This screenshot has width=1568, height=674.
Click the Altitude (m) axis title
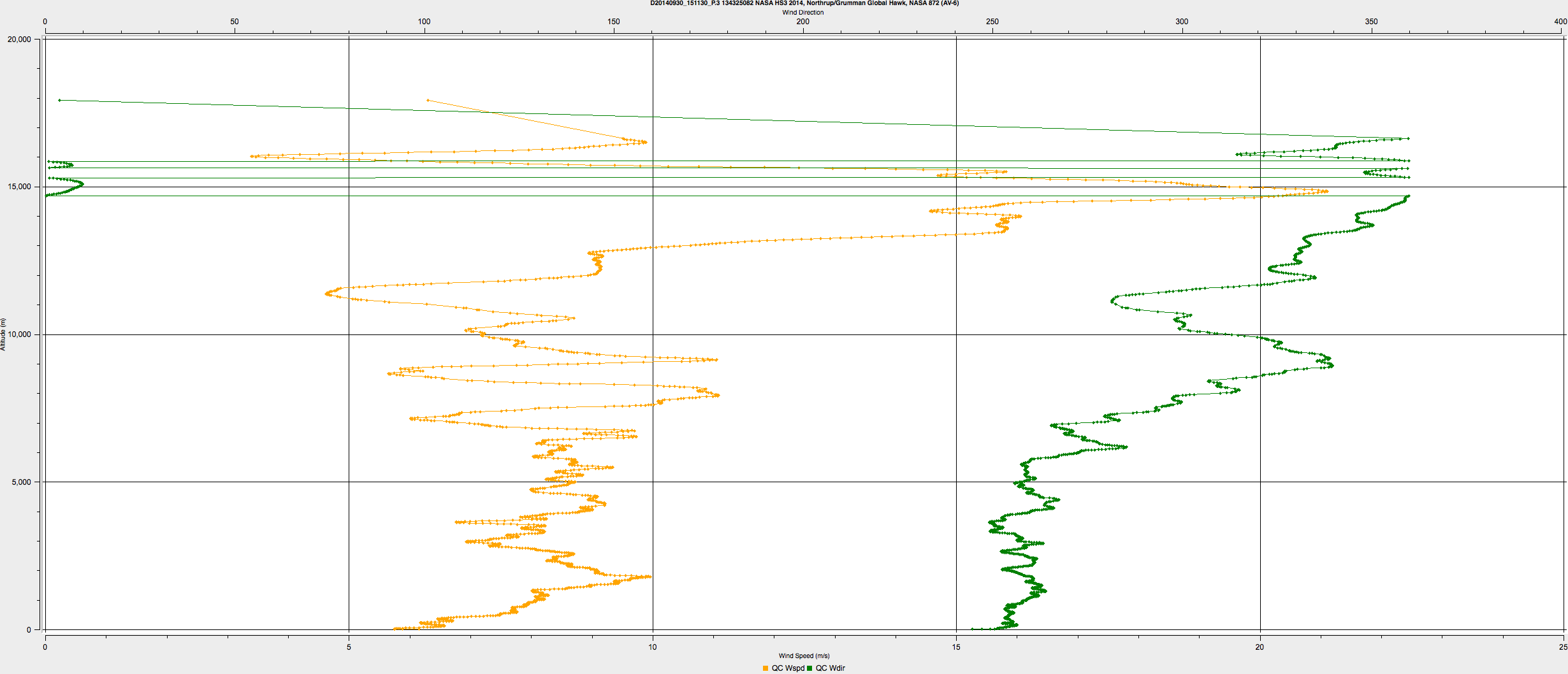click(x=3, y=334)
